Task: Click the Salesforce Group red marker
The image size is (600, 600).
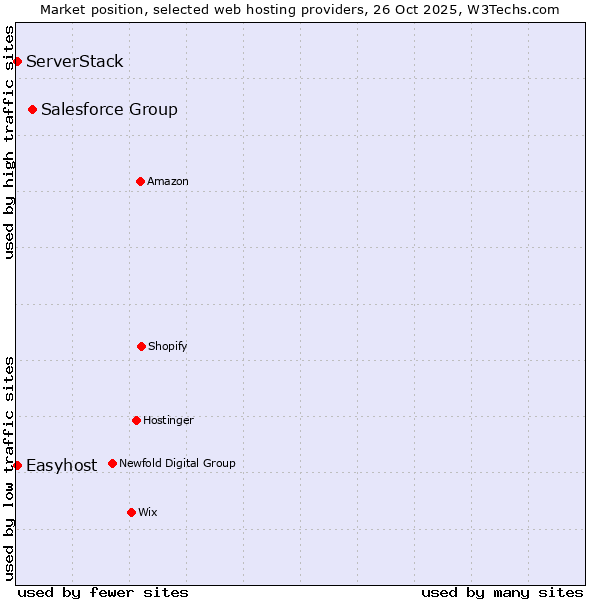Action: click(x=33, y=109)
